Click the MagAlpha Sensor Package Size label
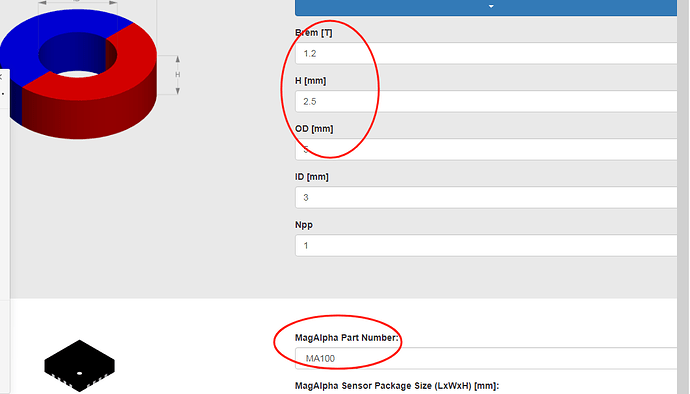The height and width of the screenshot is (394, 690). pos(397,386)
